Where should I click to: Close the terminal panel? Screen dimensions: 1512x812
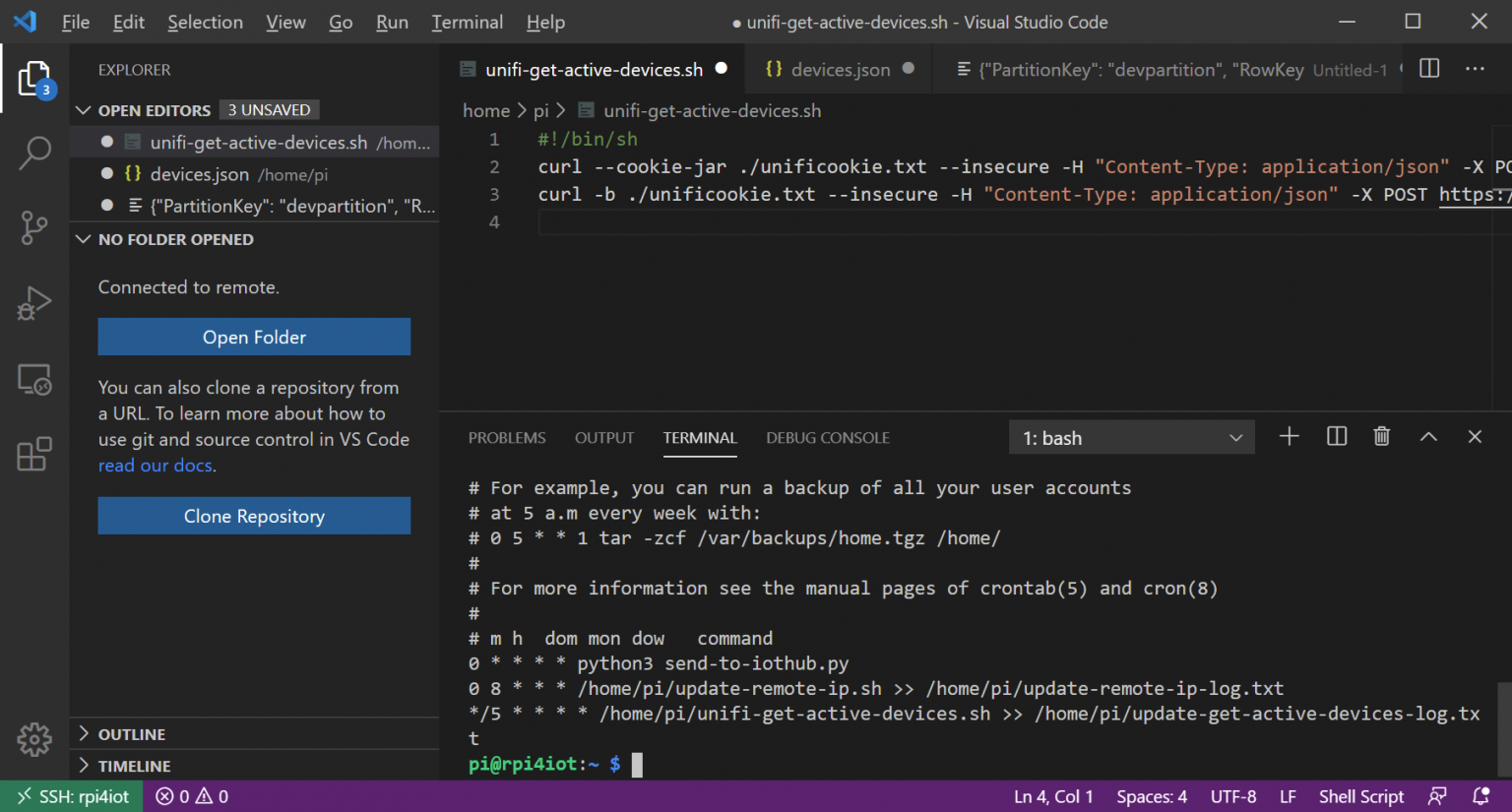coord(1475,437)
